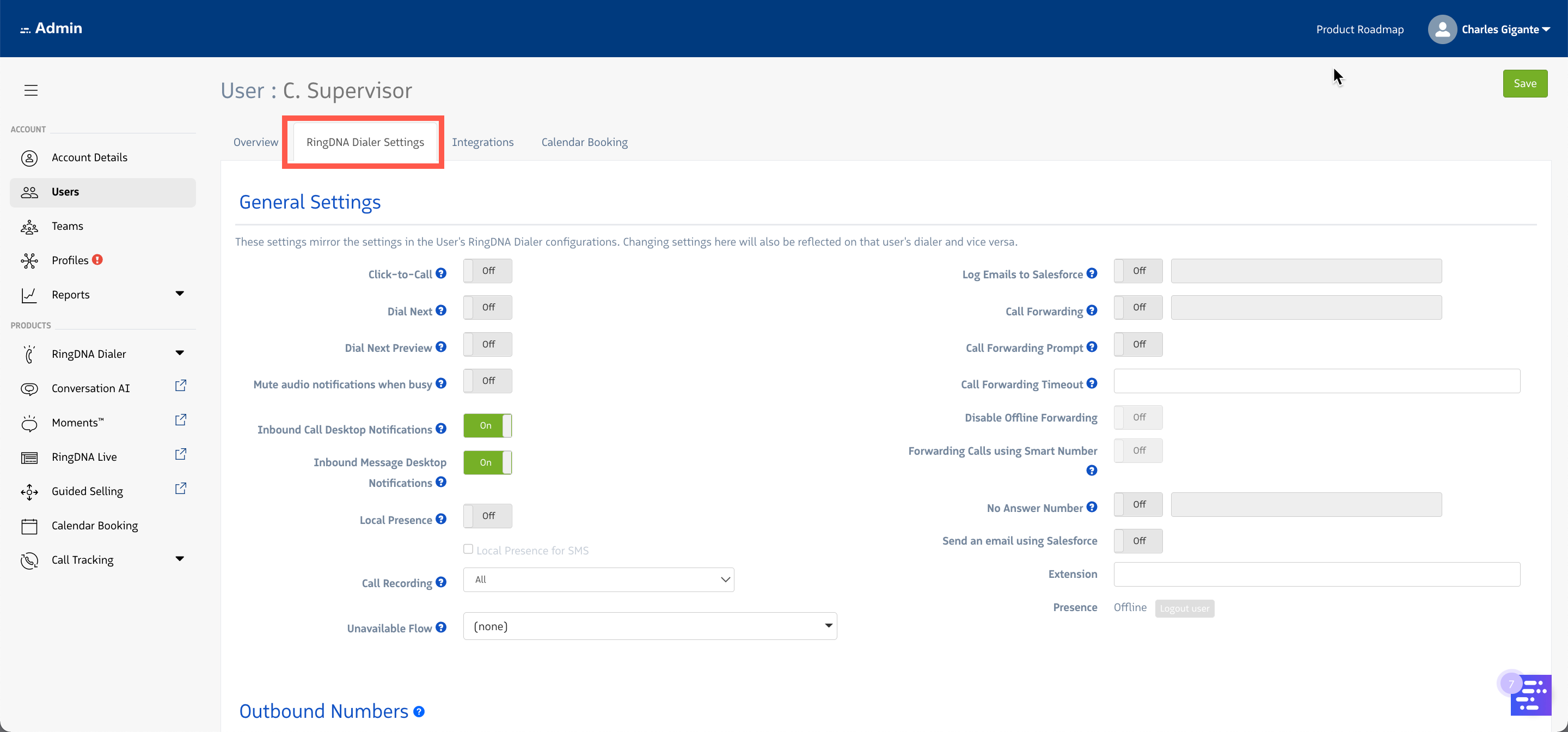
Task: Open the Calendar Booking tab
Action: 584,142
